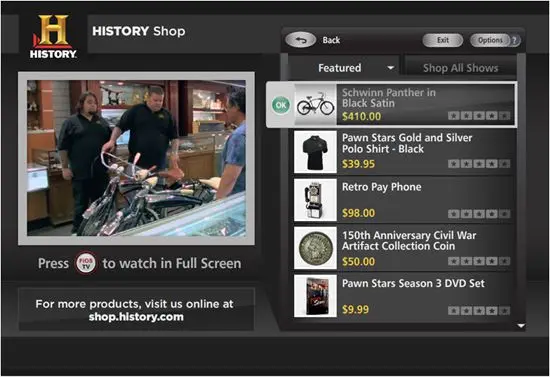Click the star rating for Schwinn Panther
Screen dimensions: 550x377
click(x=479, y=116)
